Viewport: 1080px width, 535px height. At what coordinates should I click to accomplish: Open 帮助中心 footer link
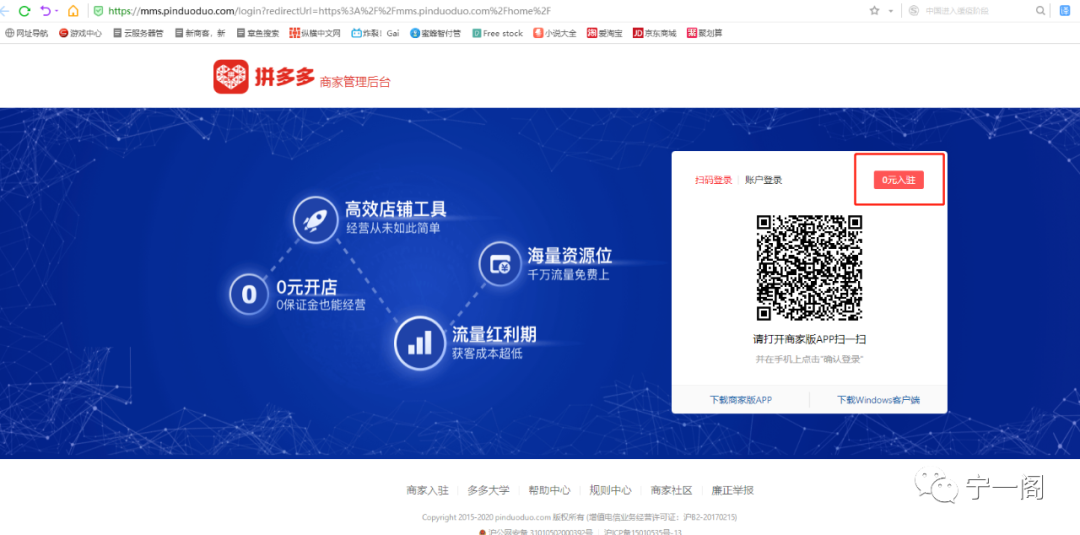[x=549, y=490]
